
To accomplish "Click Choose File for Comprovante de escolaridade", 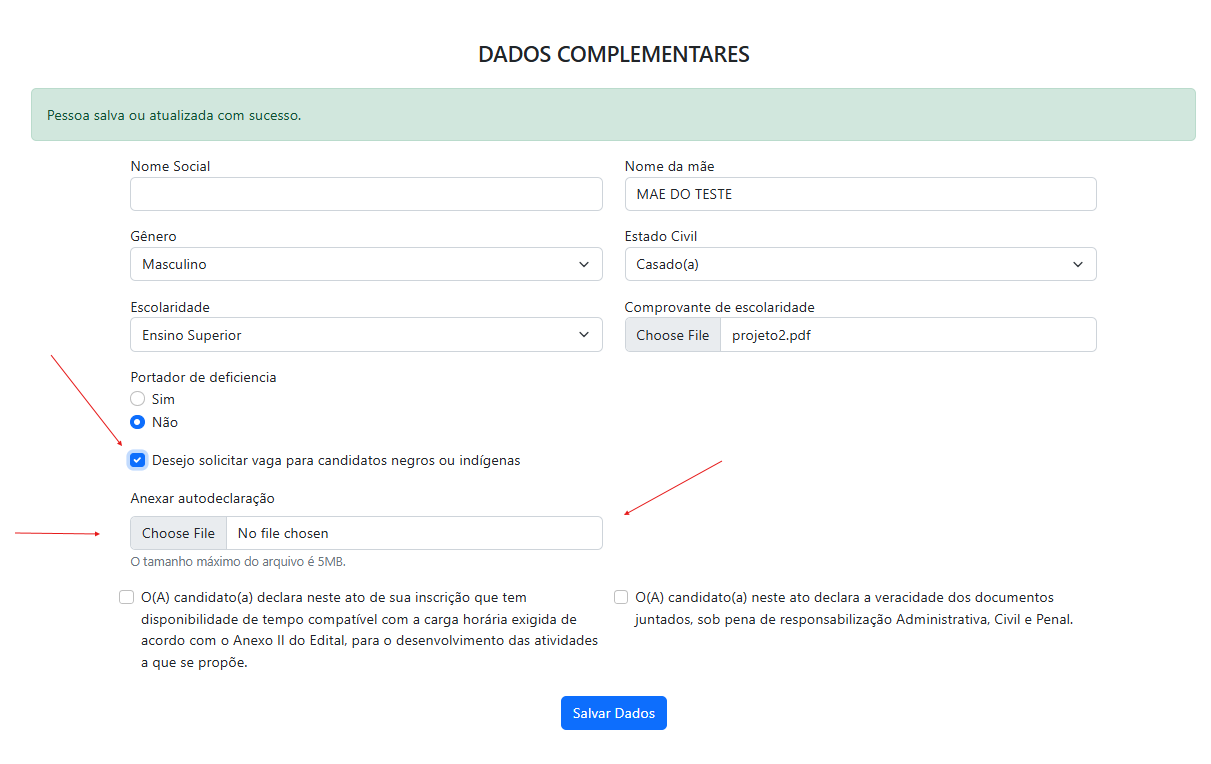I will pos(673,335).
